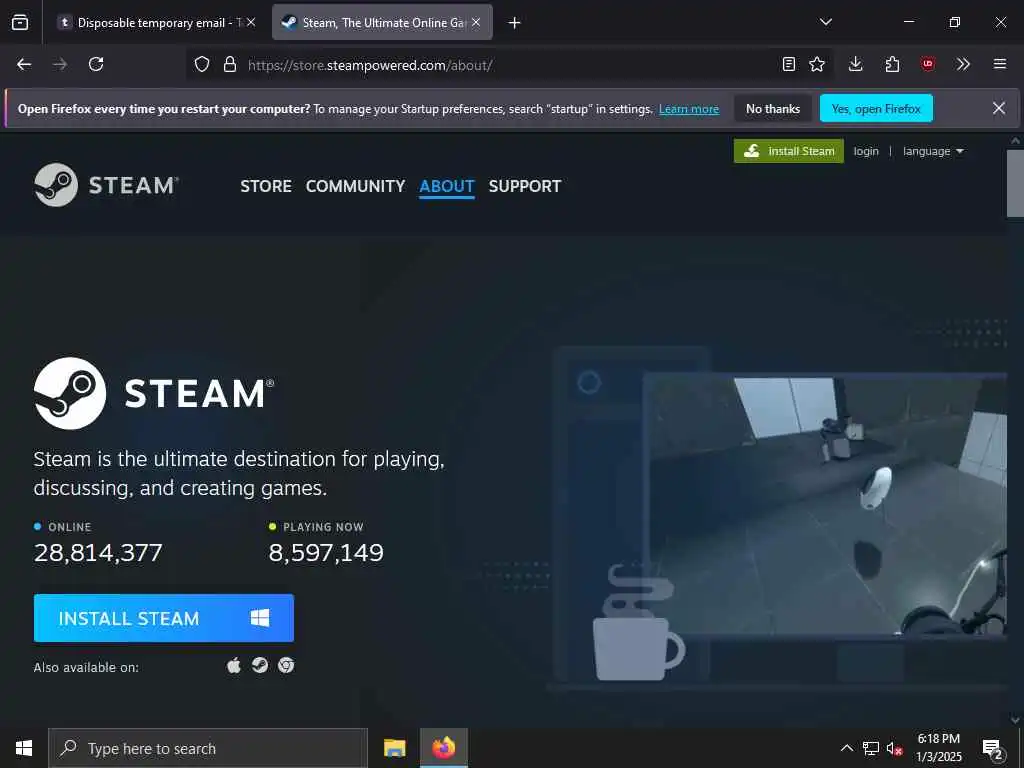Click the large blue INSTALL STEAM button
This screenshot has height=768, width=1024.
pos(164,618)
